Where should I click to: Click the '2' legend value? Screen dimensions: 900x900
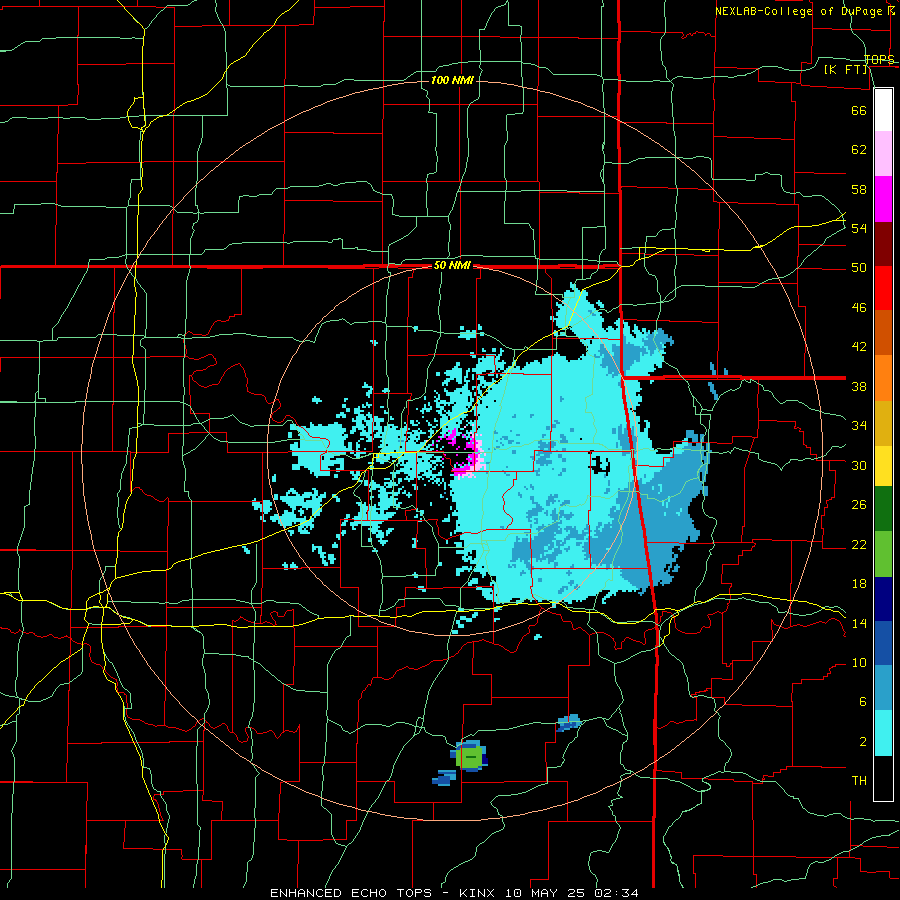coord(862,742)
